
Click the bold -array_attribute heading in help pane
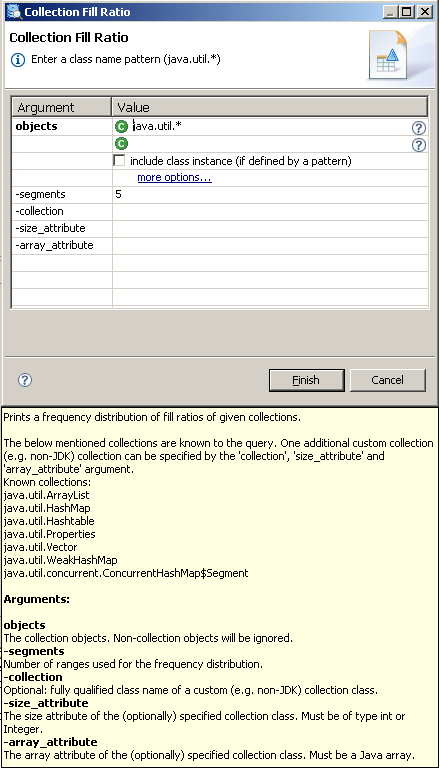point(51,742)
